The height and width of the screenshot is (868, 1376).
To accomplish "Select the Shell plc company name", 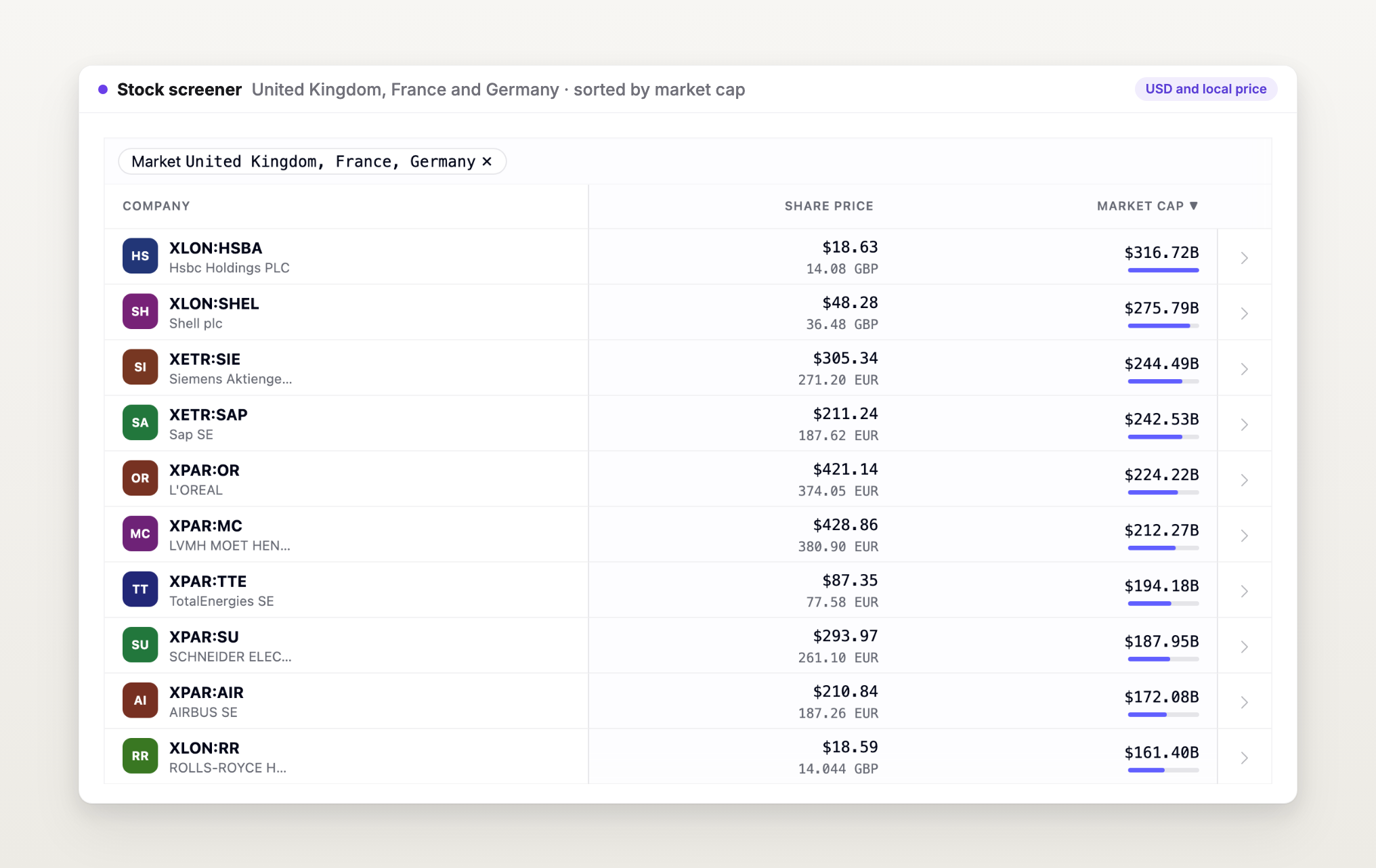I will click(x=196, y=323).
